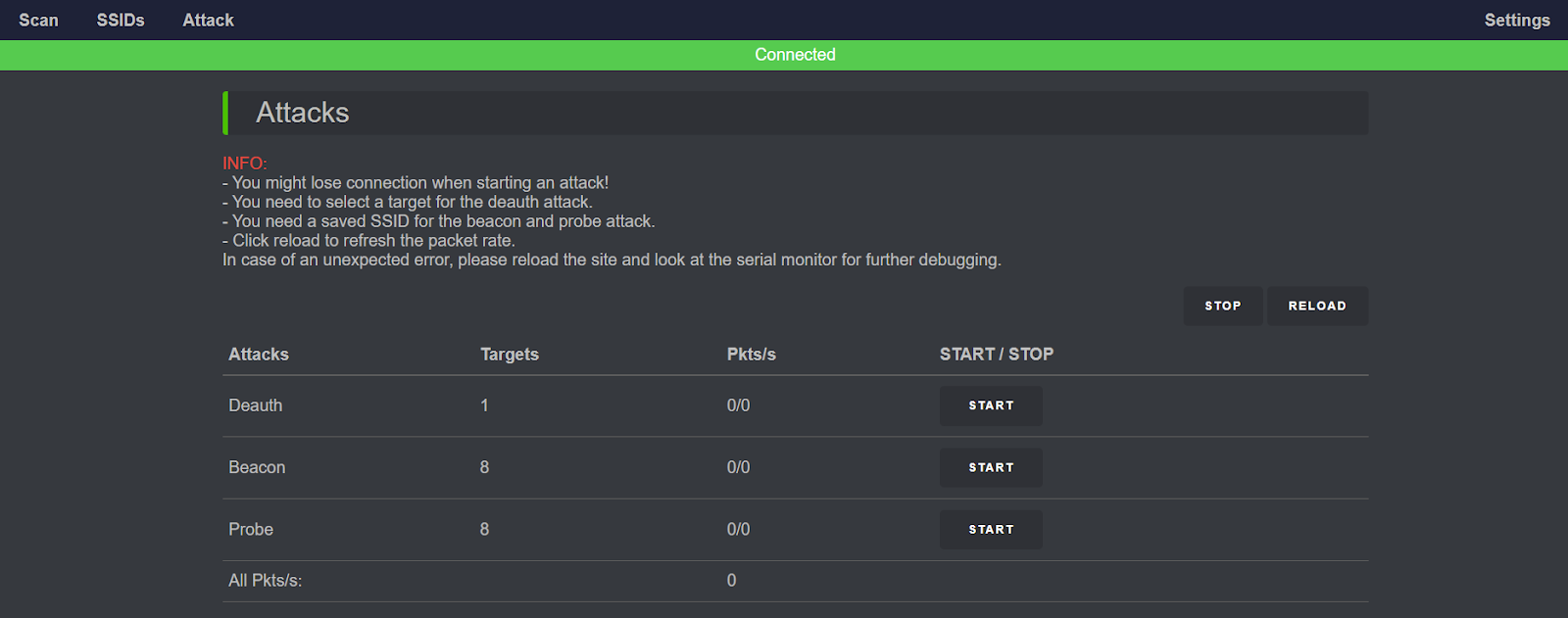
Task: Select the Probe row label
Action: click(x=251, y=529)
